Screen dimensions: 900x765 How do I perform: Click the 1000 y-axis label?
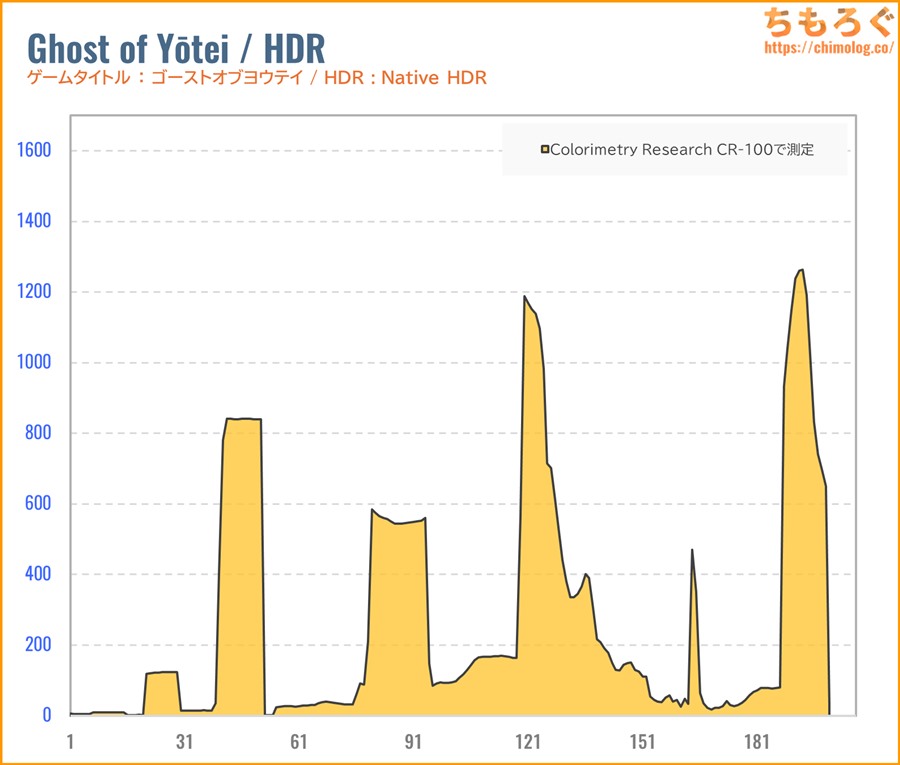point(31,363)
